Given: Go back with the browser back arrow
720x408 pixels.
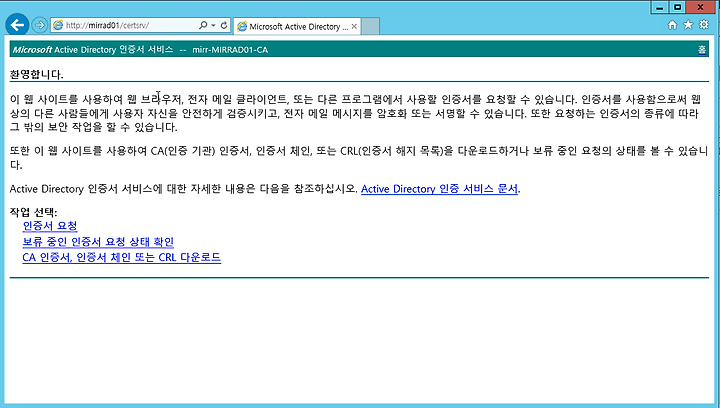Looking at the screenshot, I should tap(17, 25).
